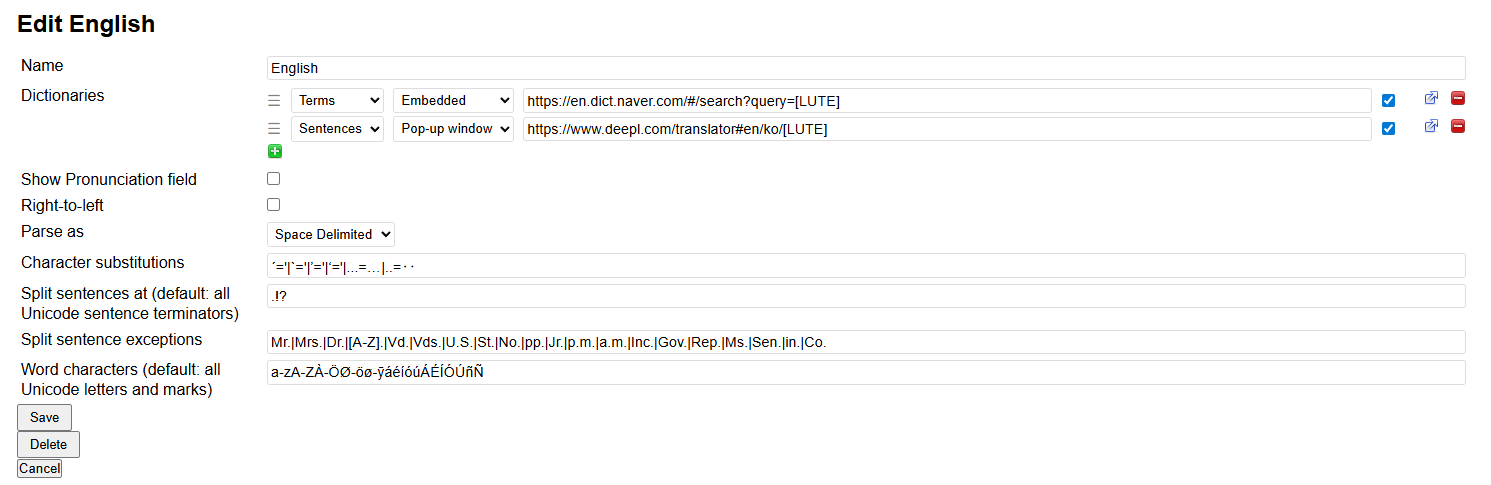Image resolution: width=1491 pixels, height=485 pixels.
Task: Open the Pop-up window display dropdown
Action: [x=453, y=128]
